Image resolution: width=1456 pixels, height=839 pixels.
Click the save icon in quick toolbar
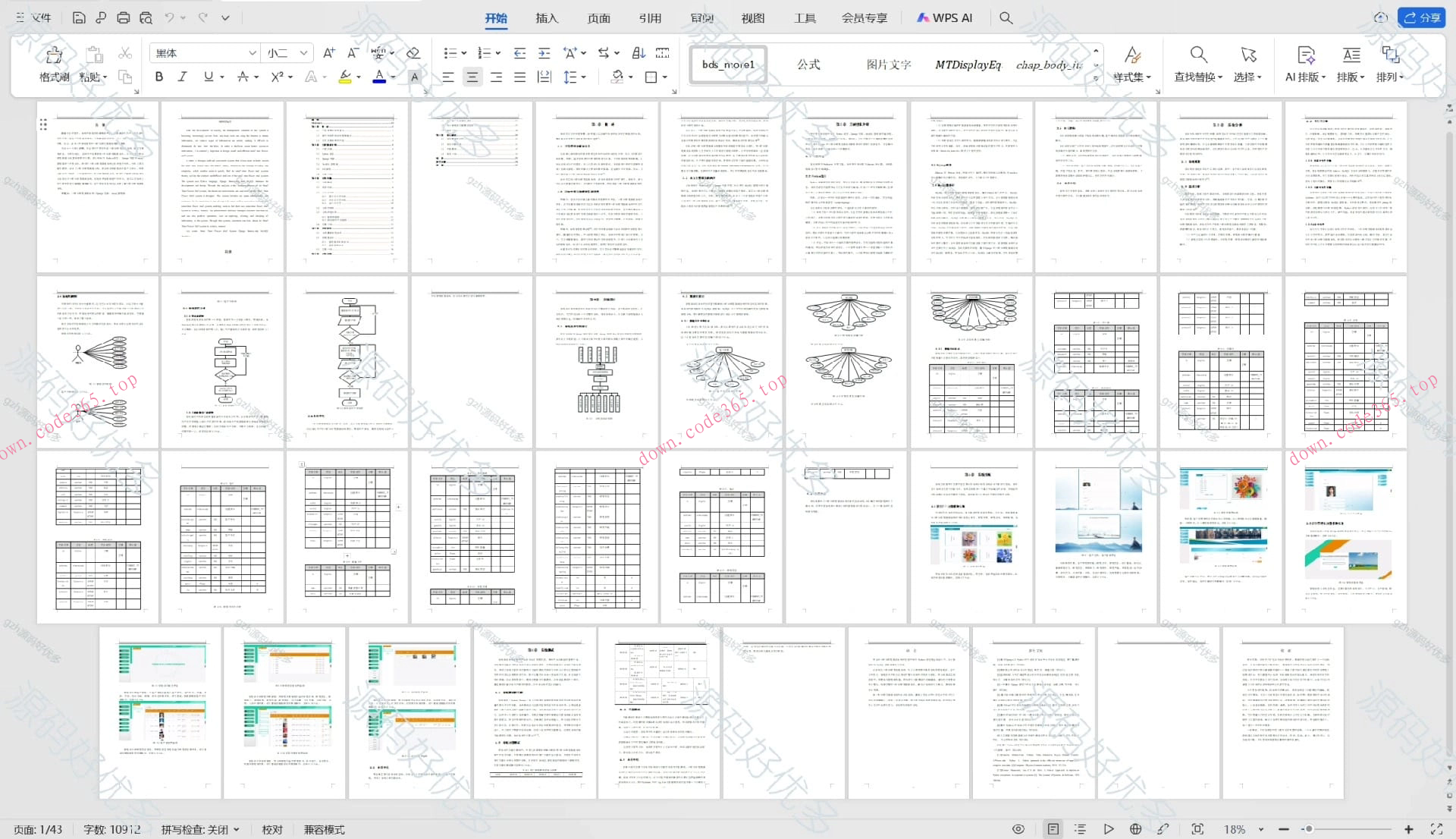(79, 17)
